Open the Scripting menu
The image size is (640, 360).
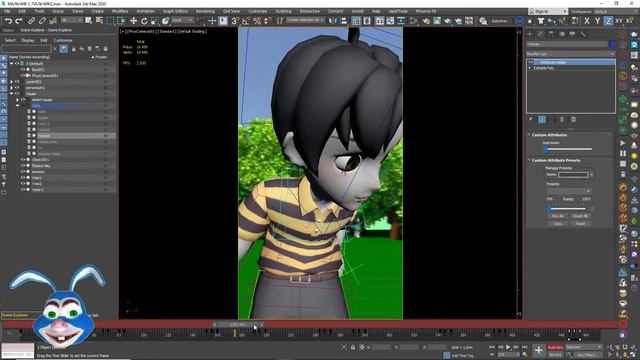[x=283, y=11]
